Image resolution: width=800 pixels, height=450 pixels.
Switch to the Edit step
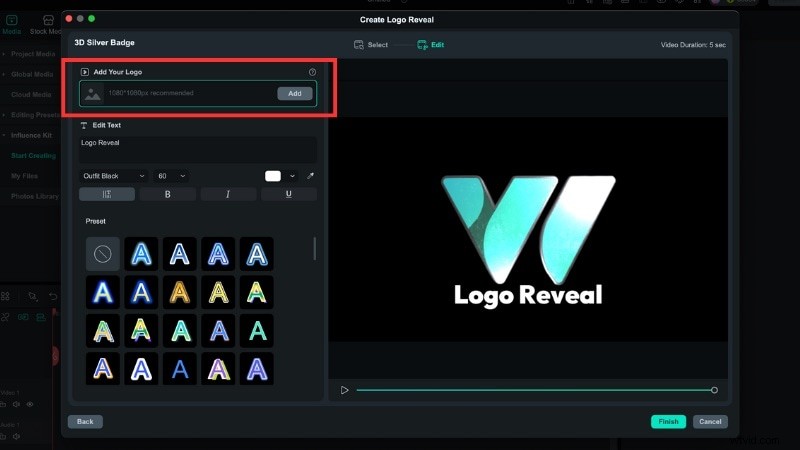431,45
